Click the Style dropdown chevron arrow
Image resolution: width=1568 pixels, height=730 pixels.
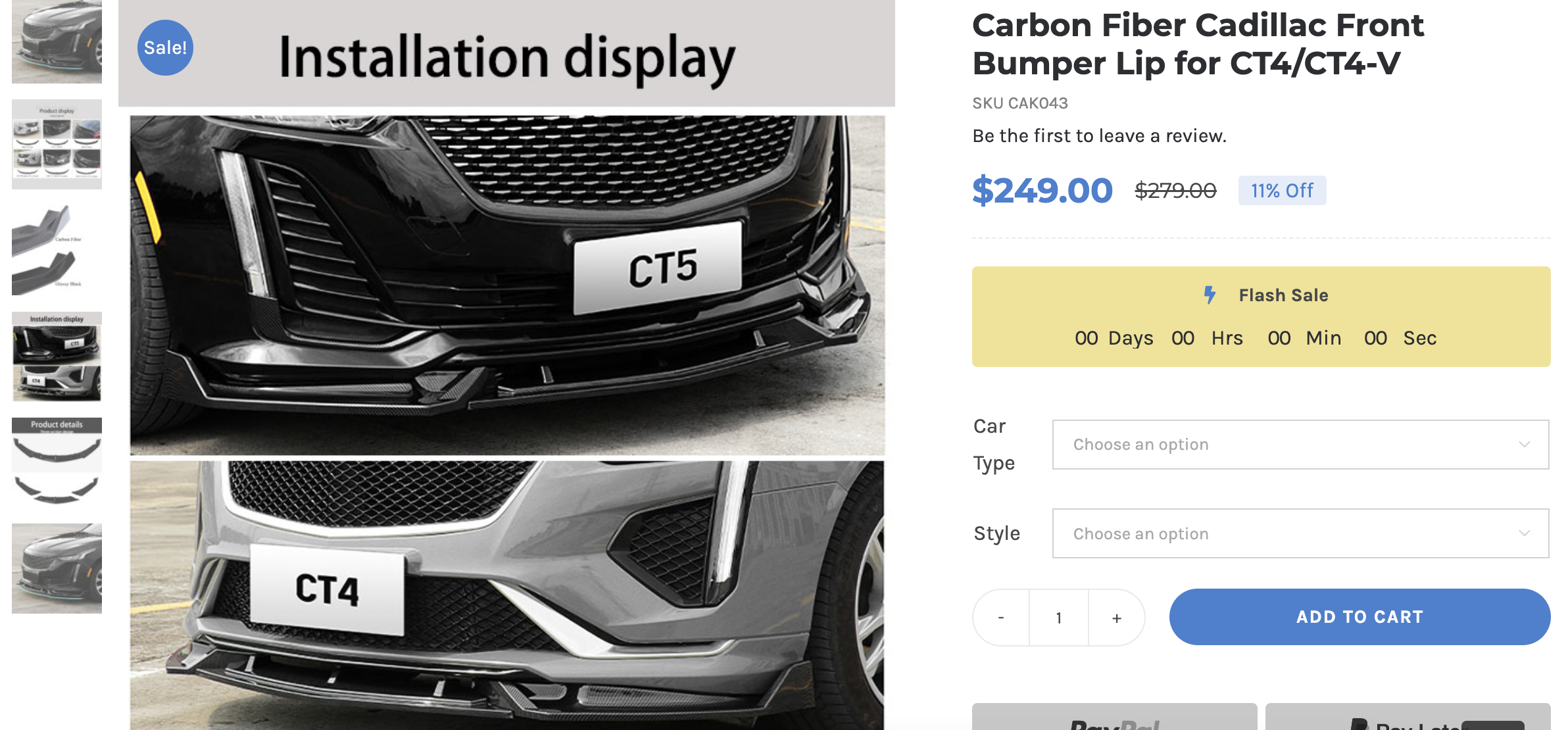pyautogui.click(x=1524, y=533)
